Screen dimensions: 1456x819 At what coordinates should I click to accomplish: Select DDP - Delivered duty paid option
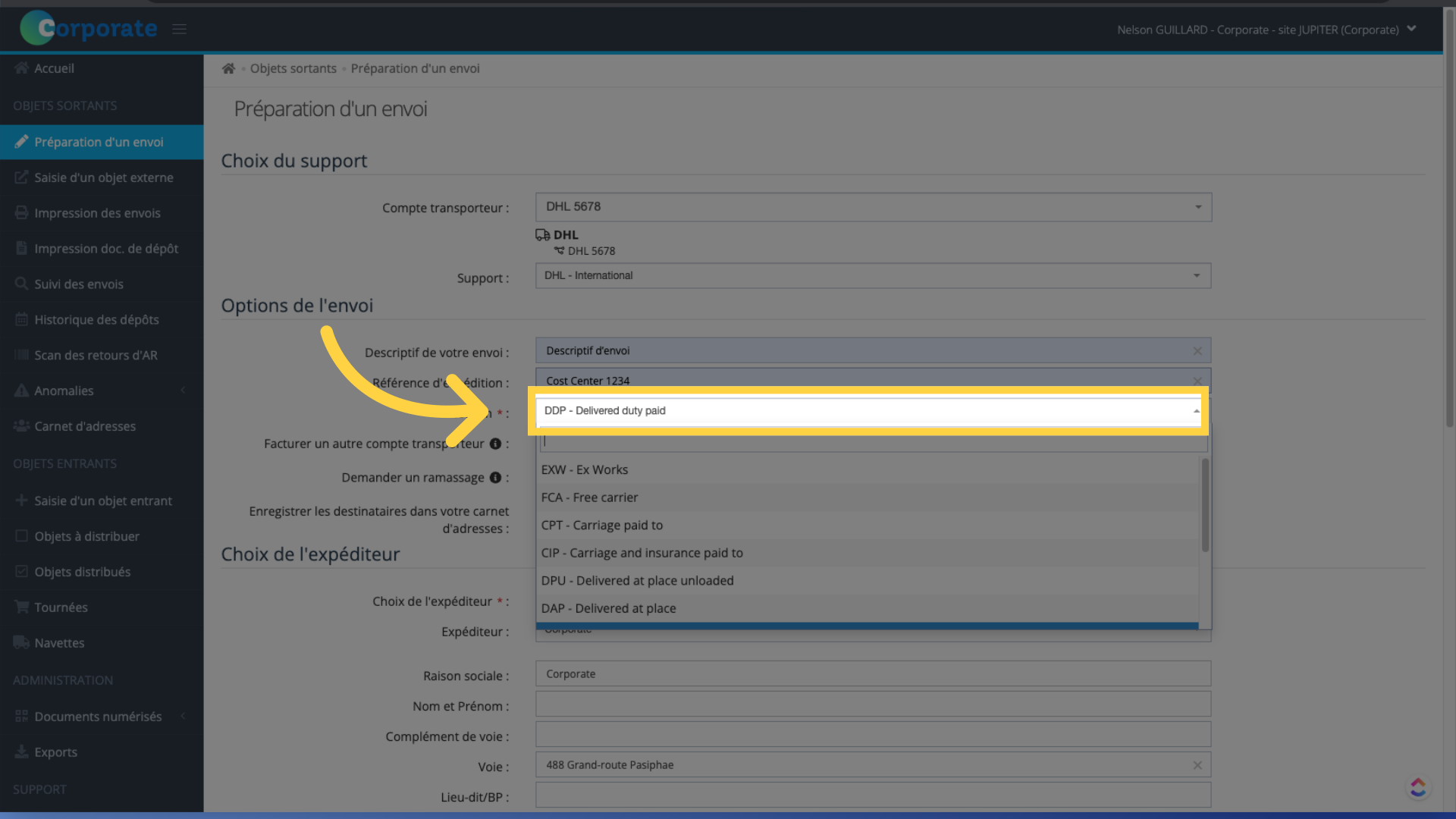(865, 410)
